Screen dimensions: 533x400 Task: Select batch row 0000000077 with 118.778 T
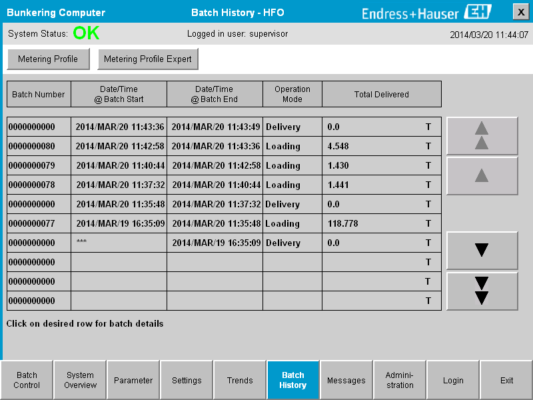(x=224, y=223)
